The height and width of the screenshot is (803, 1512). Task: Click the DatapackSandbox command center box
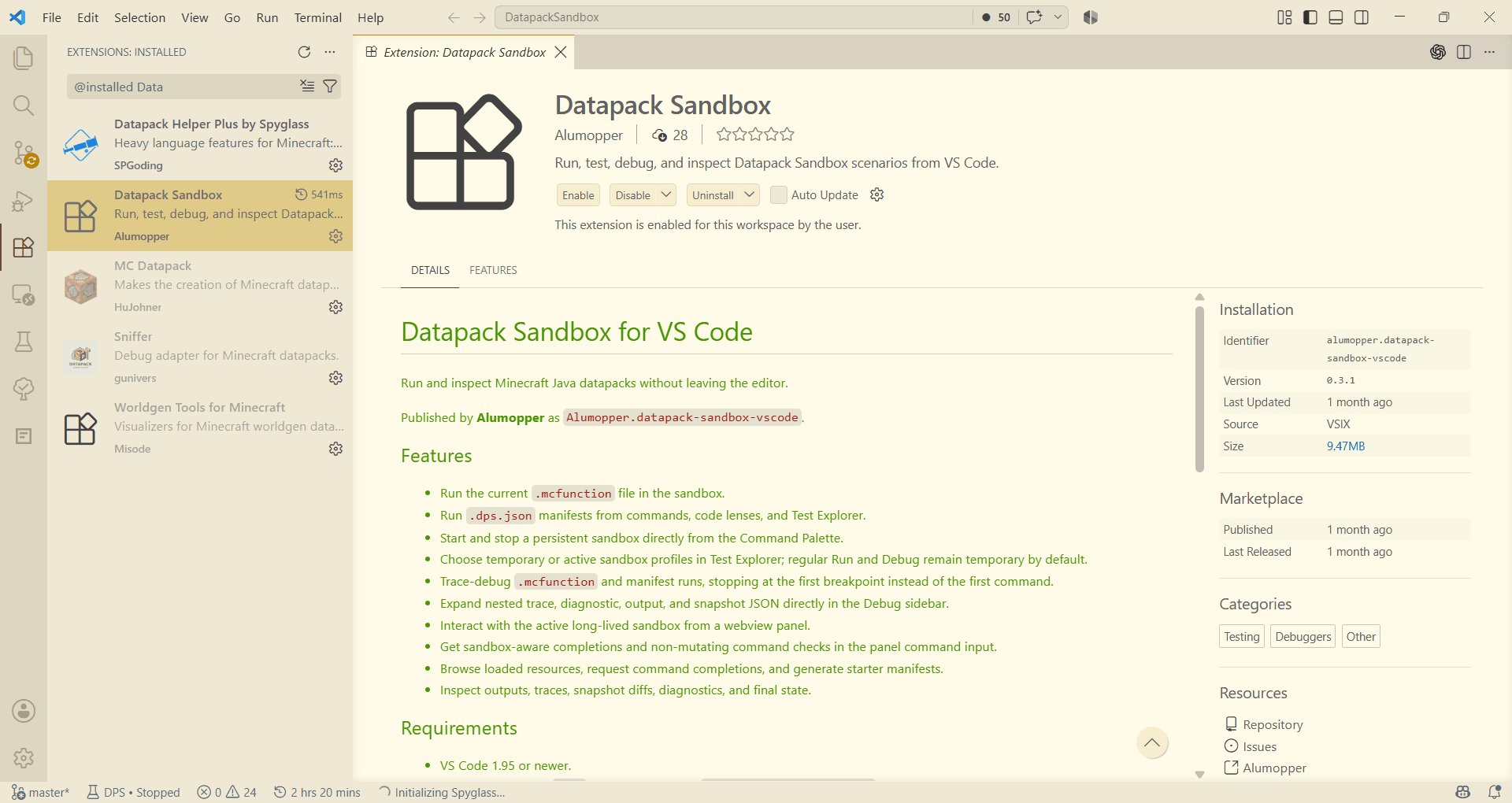tap(733, 17)
